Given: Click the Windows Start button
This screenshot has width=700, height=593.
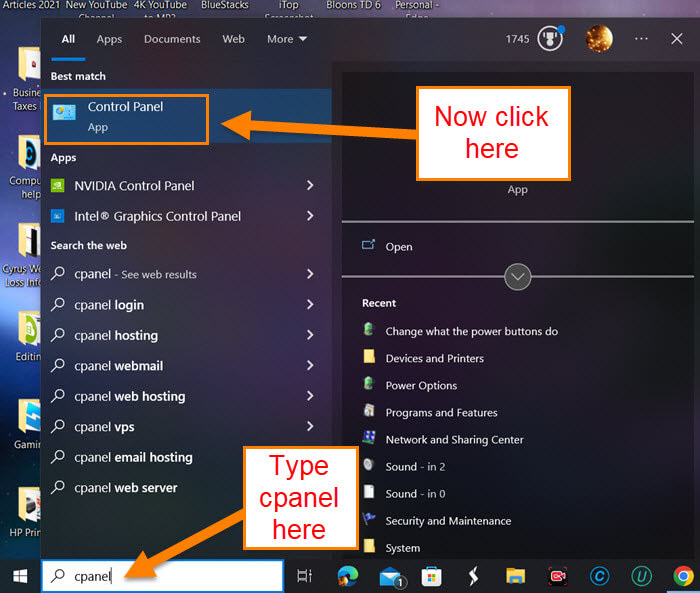Looking at the screenshot, I should click(20, 576).
